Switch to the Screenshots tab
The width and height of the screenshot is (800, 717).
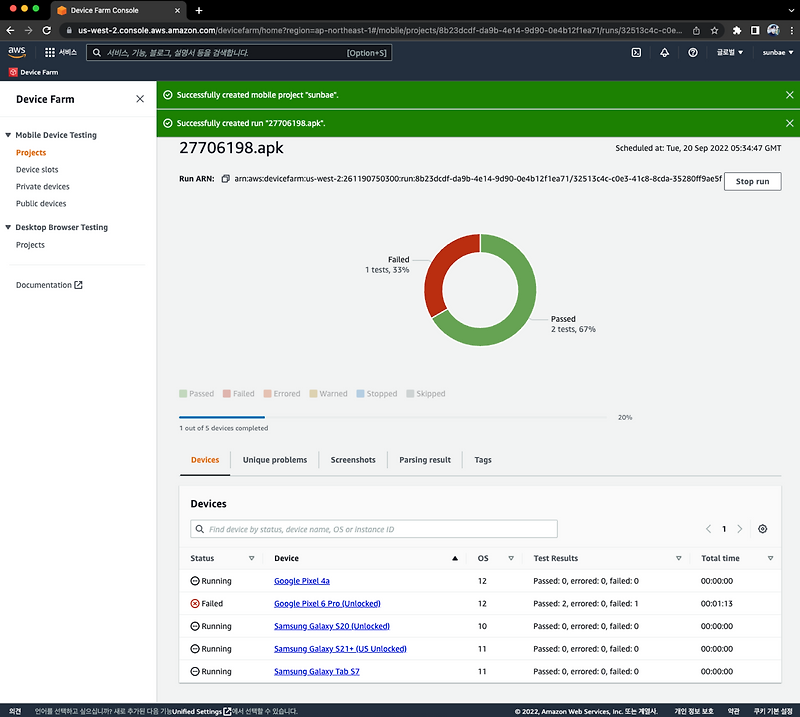coord(353,460)
